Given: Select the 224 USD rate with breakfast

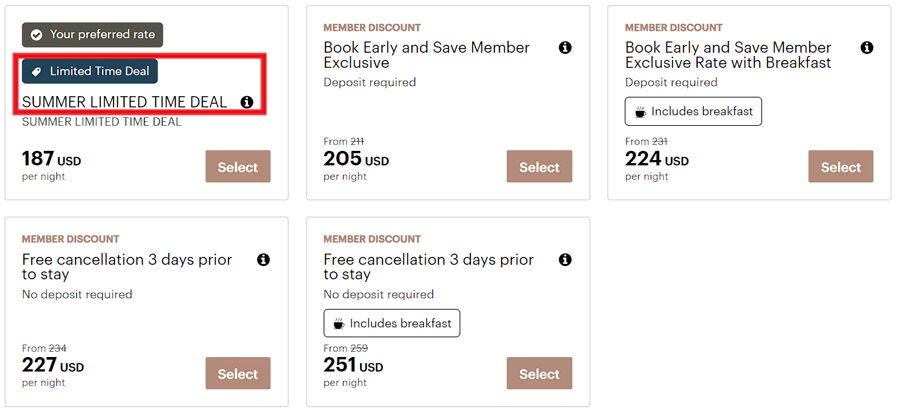Looking at the screenshot, I should coord(841,166).
